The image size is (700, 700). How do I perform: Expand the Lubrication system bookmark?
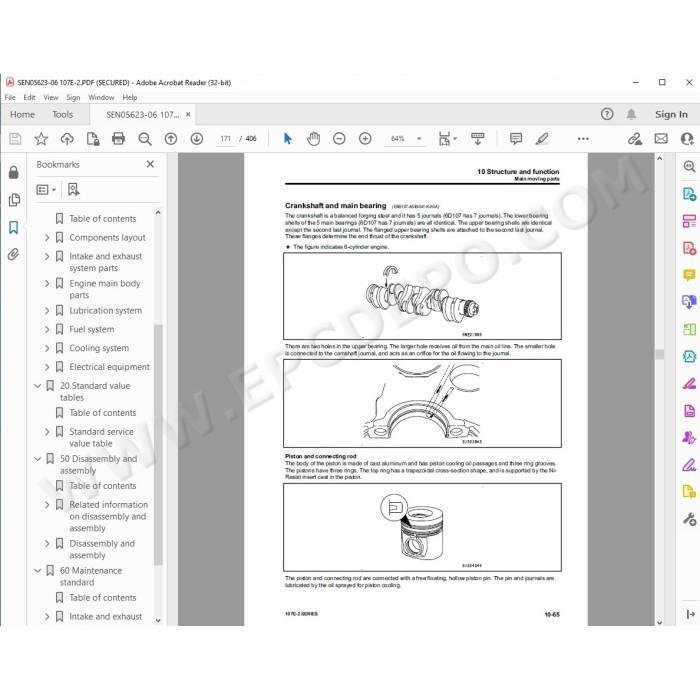tap(47, 310)
